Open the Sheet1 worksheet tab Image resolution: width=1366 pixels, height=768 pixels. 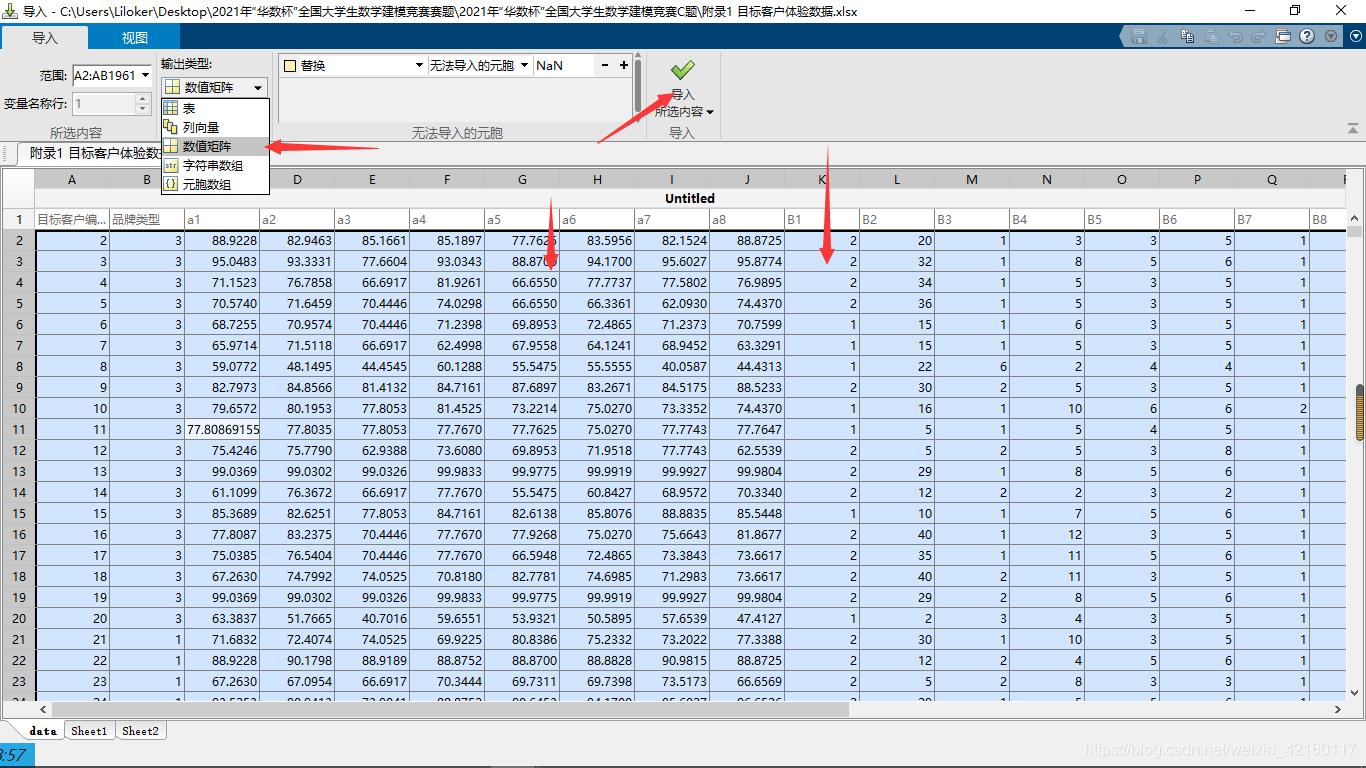click(x=89, y=731)
